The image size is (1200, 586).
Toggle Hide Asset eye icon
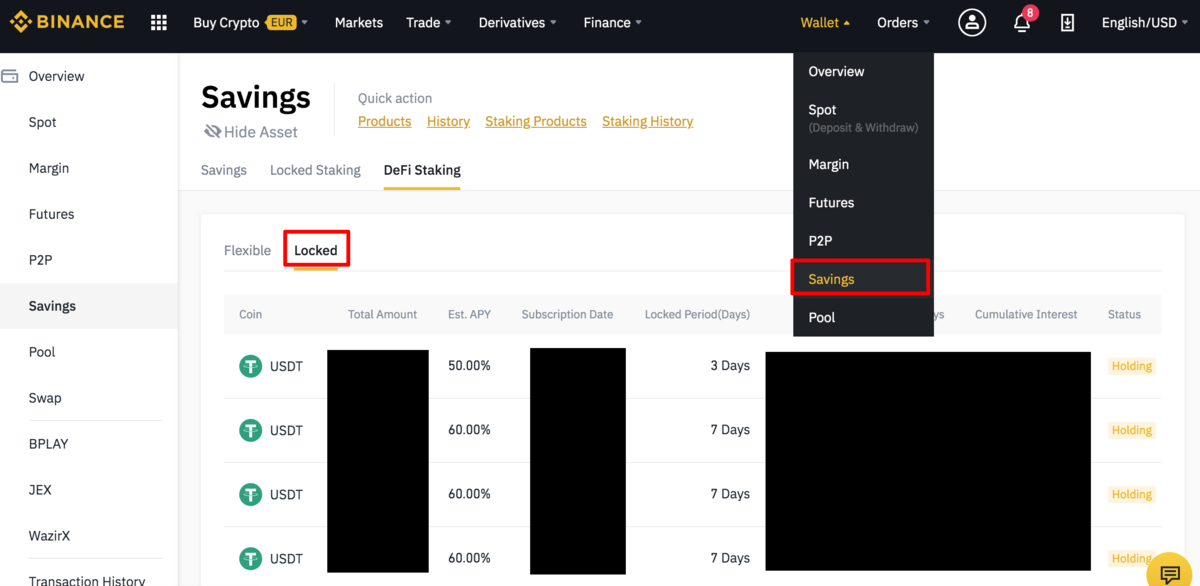(x=212, y=132)
